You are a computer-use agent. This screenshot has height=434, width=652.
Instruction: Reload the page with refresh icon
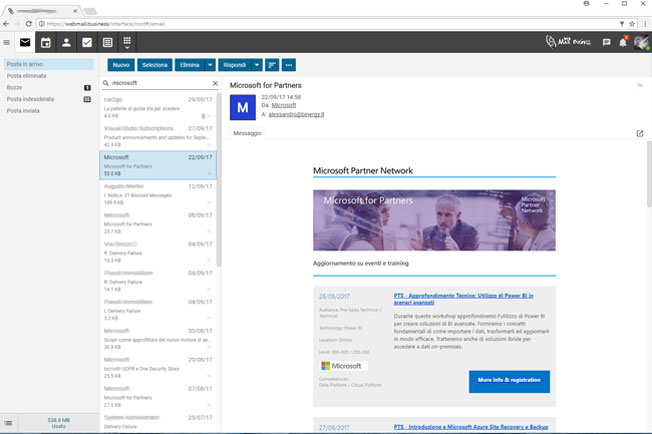pyautogui.click(x=29, y=24)
